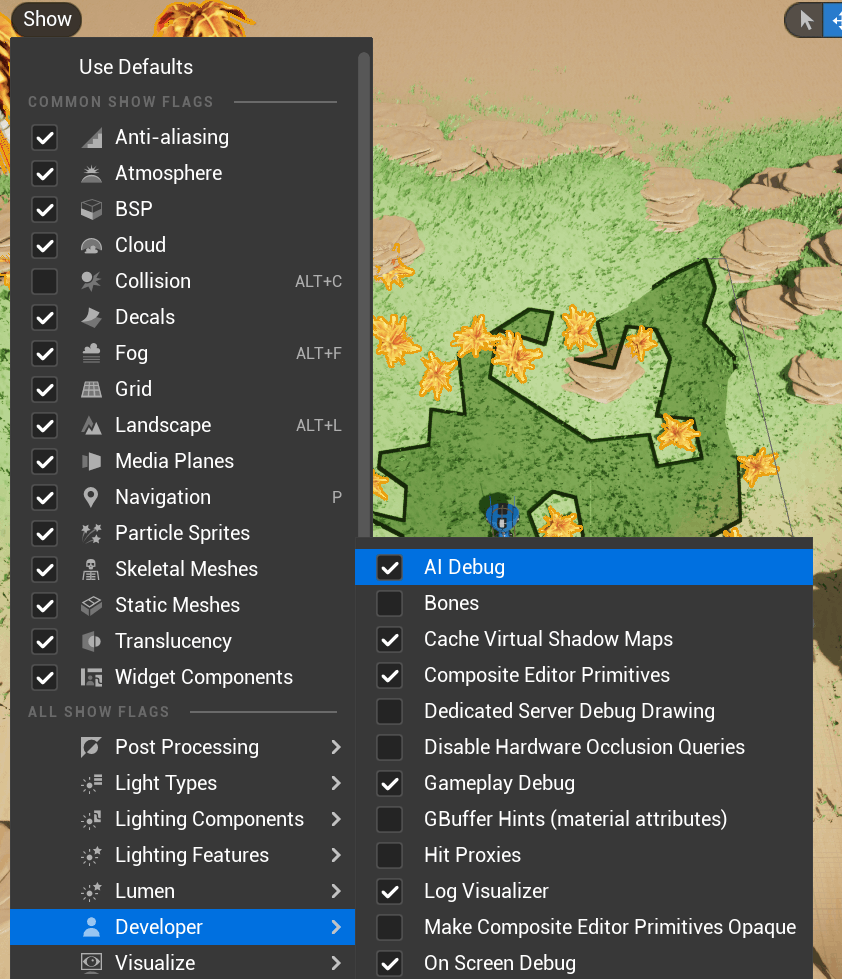This screenshot has width=842, height=979.
Task: Enable Make Composite Editor Primitives Opaque checkbox
Action: [390, 927]
